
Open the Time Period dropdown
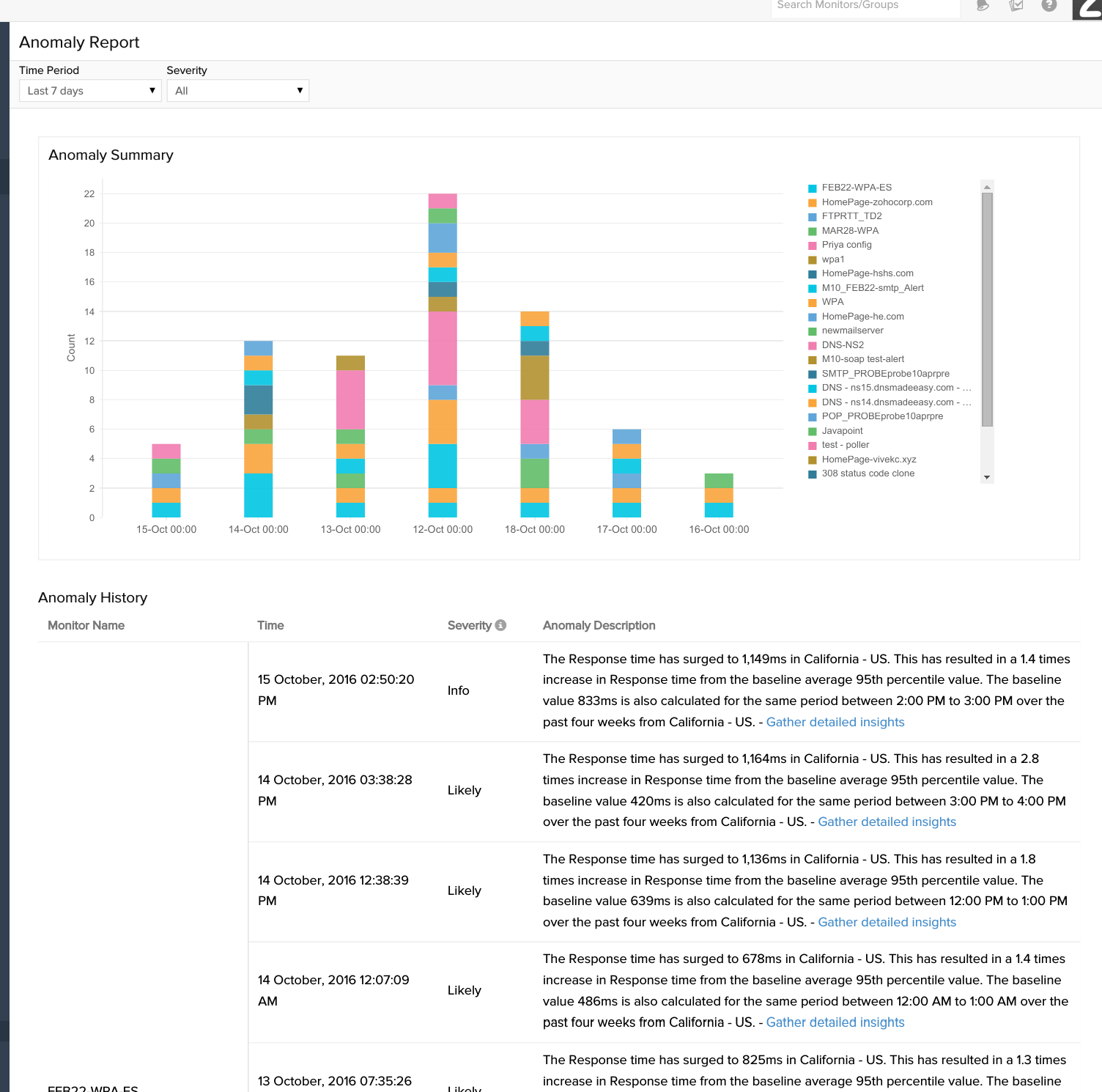pos(90,91)
